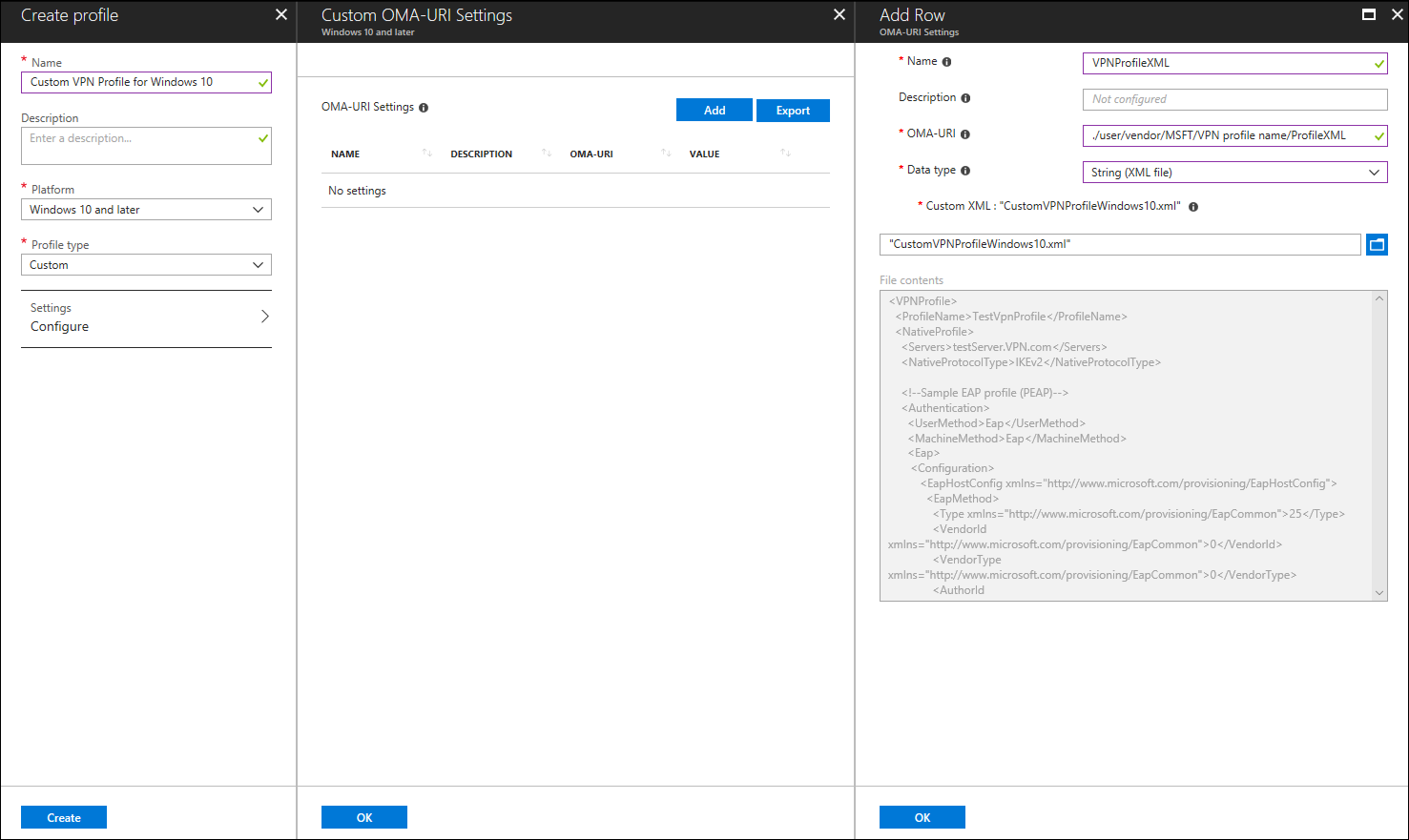Click into the Add Row Description field

pos(1234,99)
